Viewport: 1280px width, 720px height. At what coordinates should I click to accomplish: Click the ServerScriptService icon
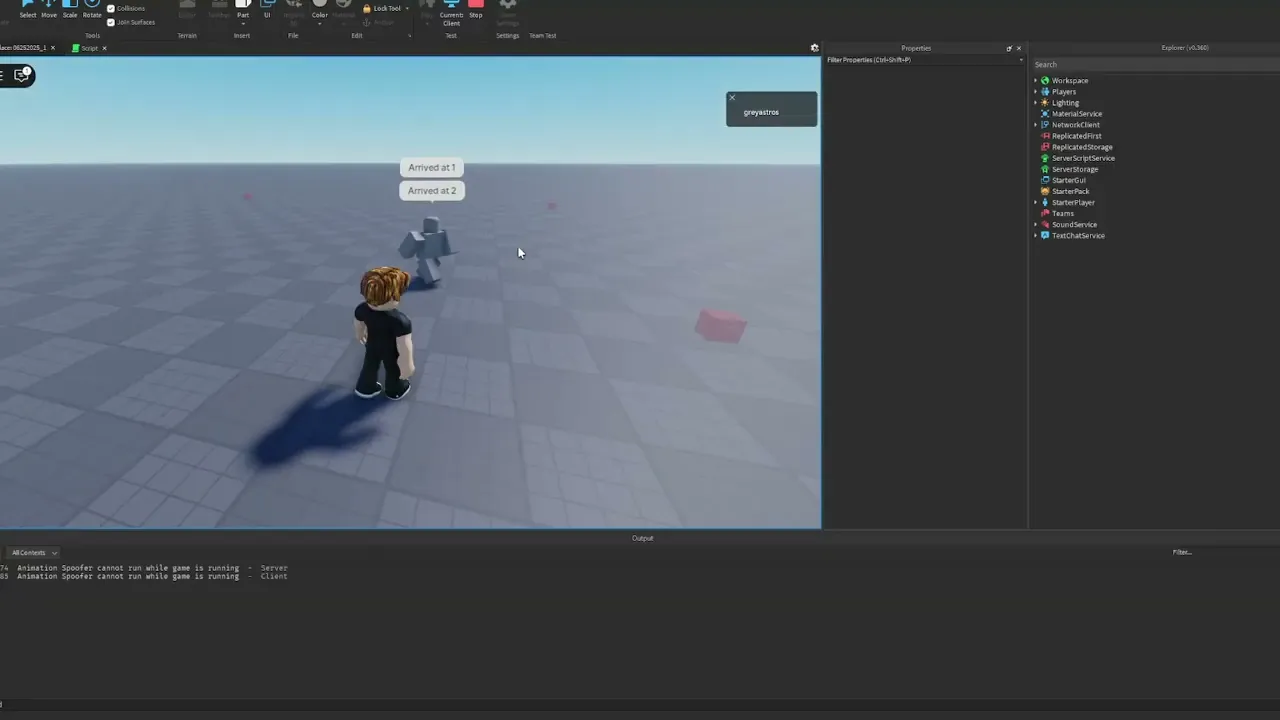click(x=1045, y=158)
